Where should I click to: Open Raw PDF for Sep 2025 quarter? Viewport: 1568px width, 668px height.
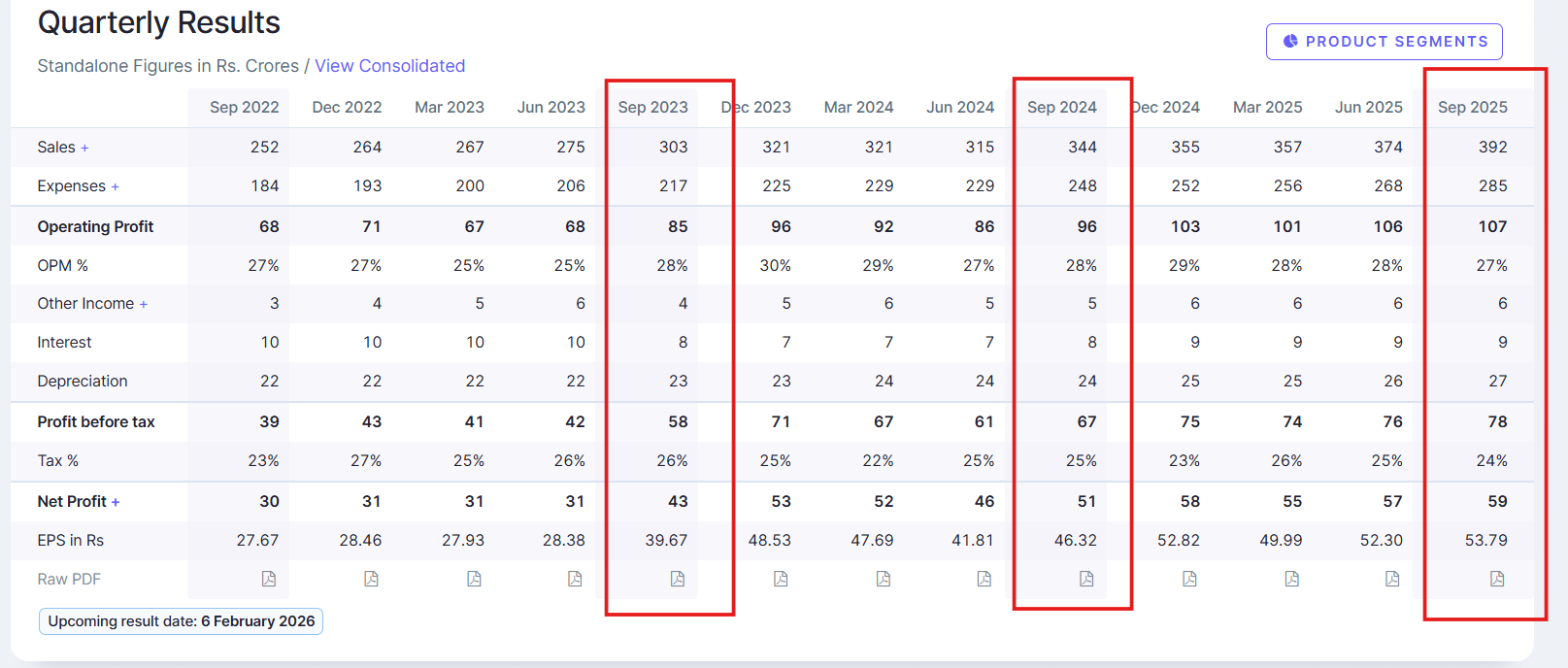(x=1497, y=579)
